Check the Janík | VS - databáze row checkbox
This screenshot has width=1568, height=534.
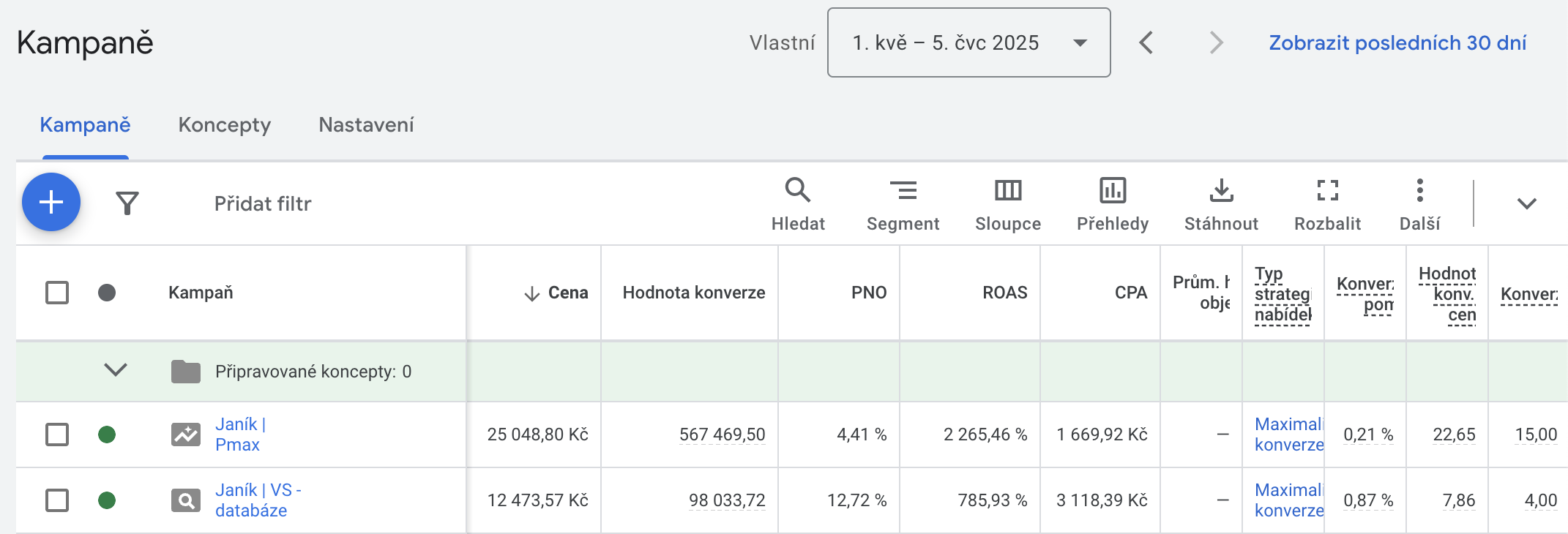(x=57, y=500)
